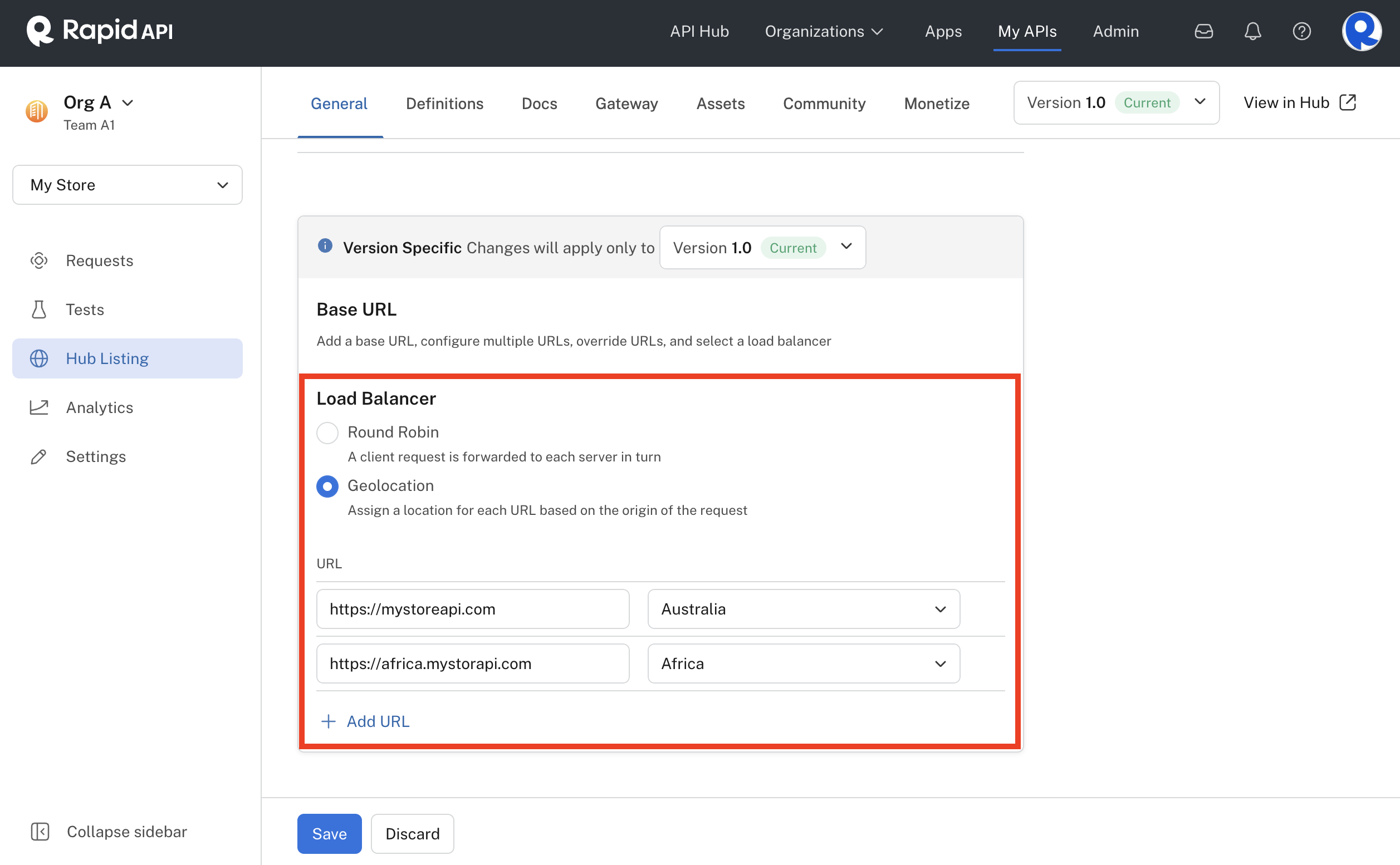Click the RapidAPI logo

[x=100, y=31]
